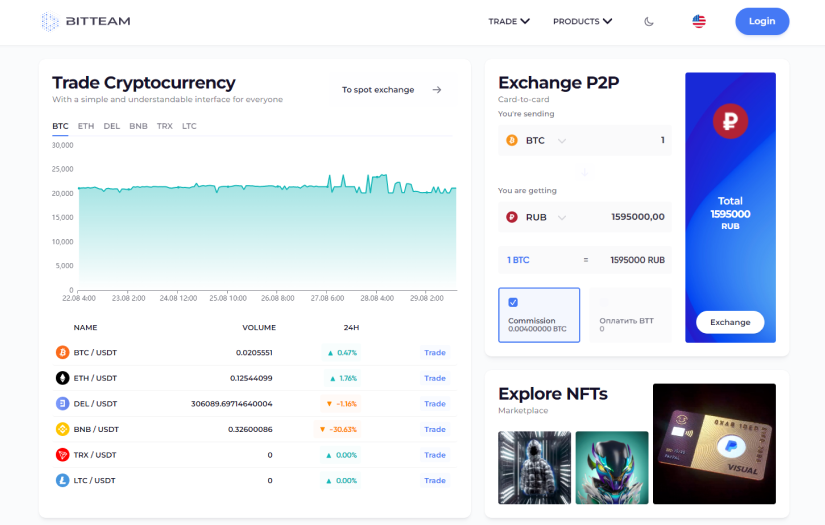This screenshot has height=525, width=825.
Task: Click the Ethereum icon in ETH / USDT row
Action: click(x=63, y=378)
